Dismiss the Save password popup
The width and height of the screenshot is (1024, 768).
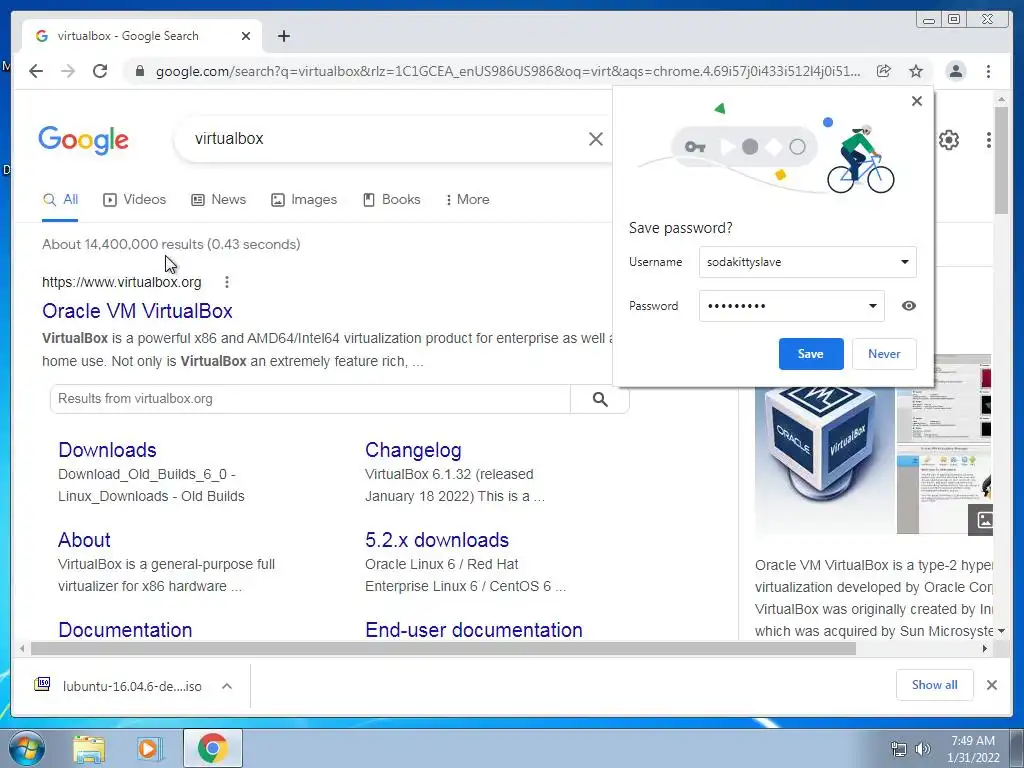pyautogui.click(x=917, y=101)
